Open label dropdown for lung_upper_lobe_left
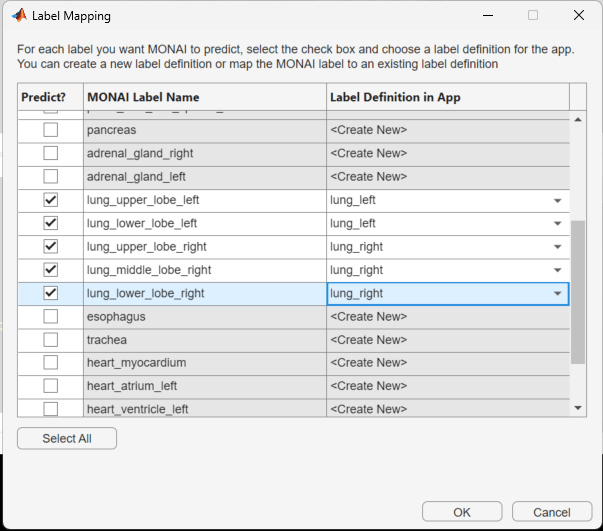Image resolution: width=603 pixels, height=531 pixels. [557, 200]
